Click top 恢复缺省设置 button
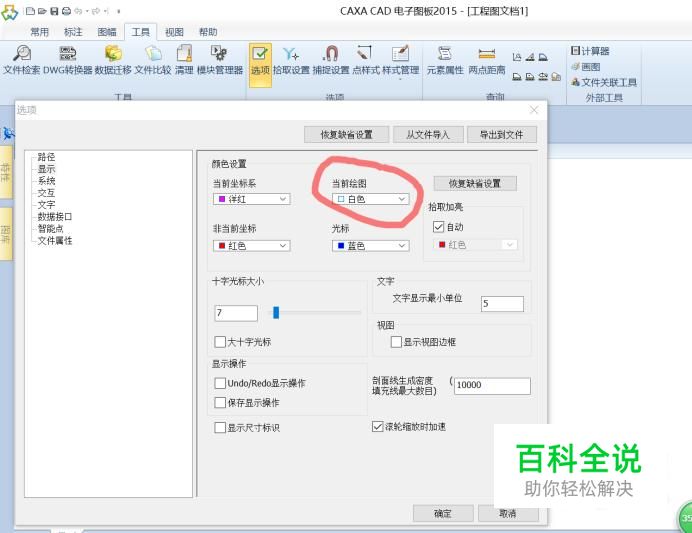This screenshot has width=692, height=533. tap(346, 135)
